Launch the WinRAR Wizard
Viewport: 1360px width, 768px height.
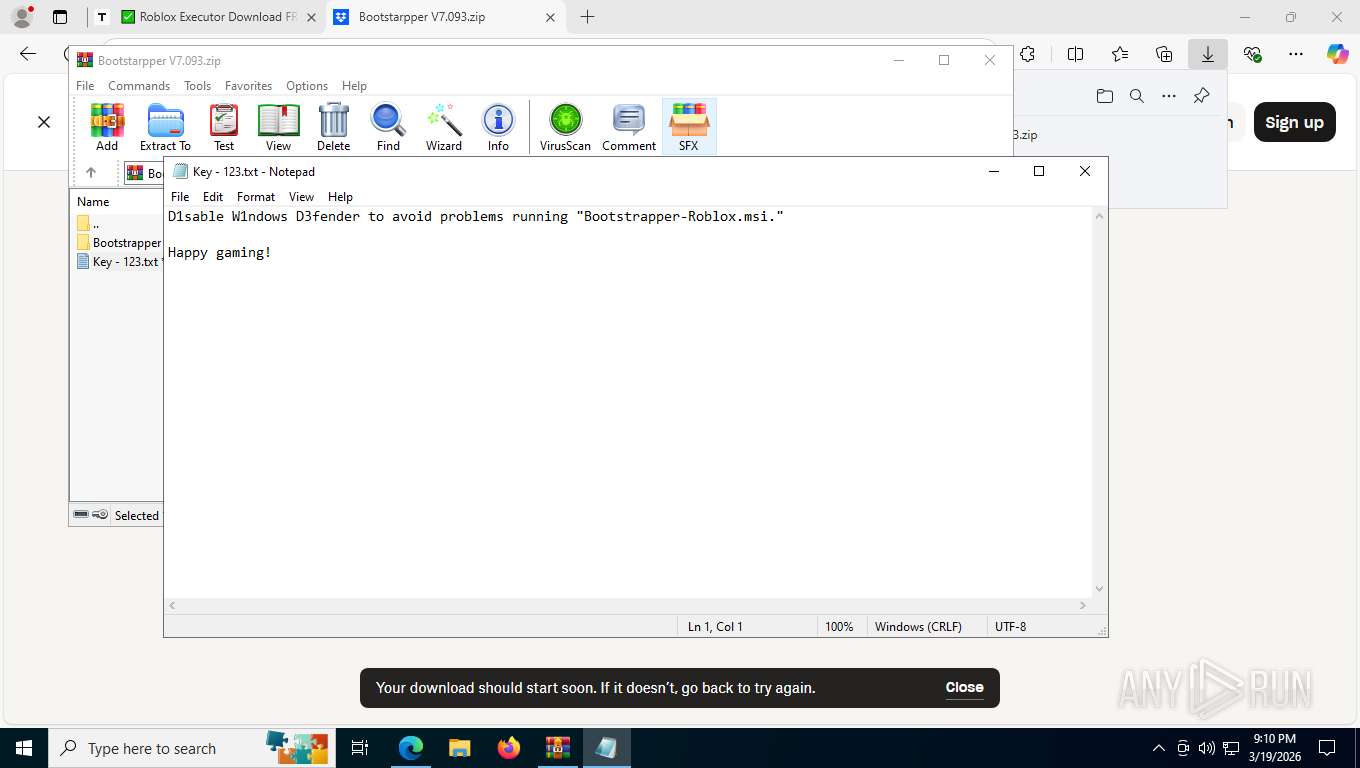point(444,127)
